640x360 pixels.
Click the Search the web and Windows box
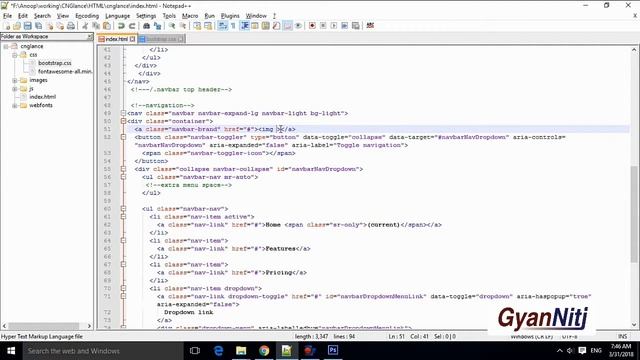pos(102,351)
